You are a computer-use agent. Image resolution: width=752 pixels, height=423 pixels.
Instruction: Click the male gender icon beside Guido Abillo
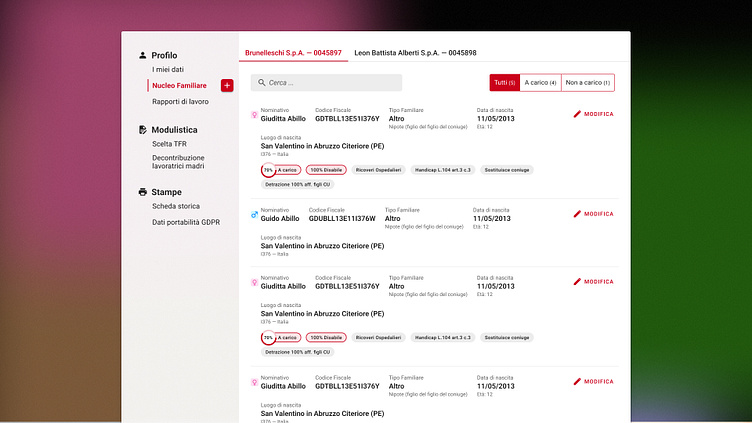point(254,214)
